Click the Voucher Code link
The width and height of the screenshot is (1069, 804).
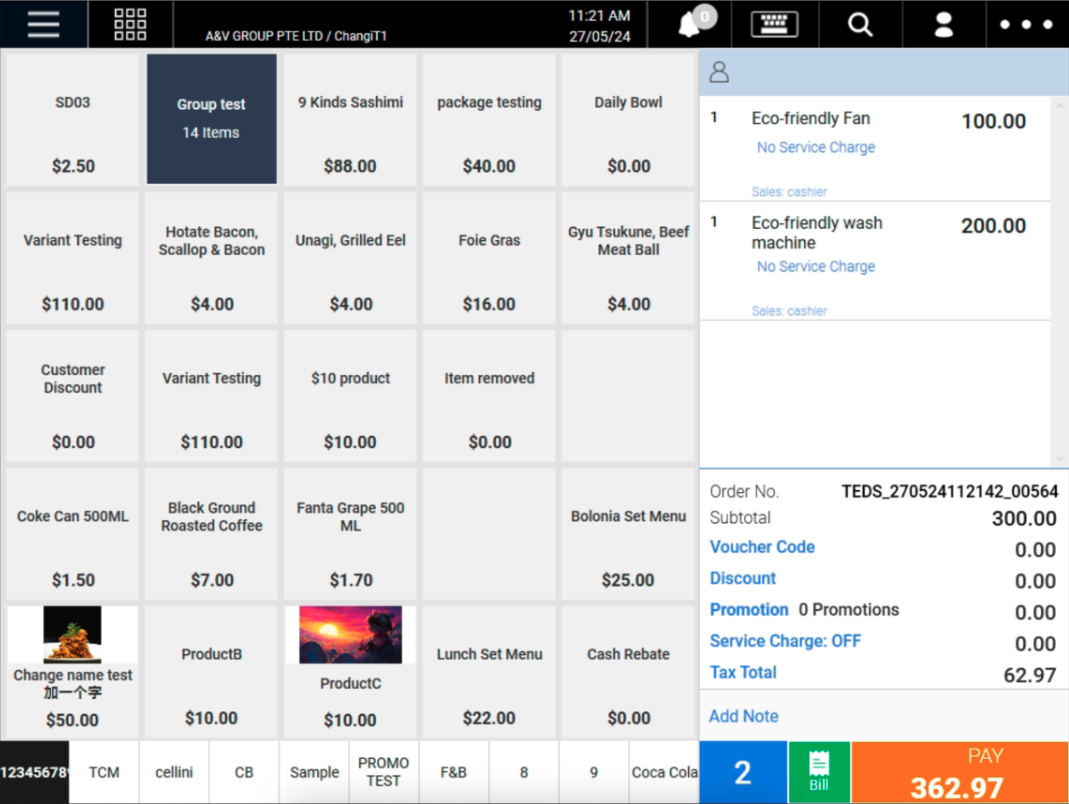click(x=762, y=547)
